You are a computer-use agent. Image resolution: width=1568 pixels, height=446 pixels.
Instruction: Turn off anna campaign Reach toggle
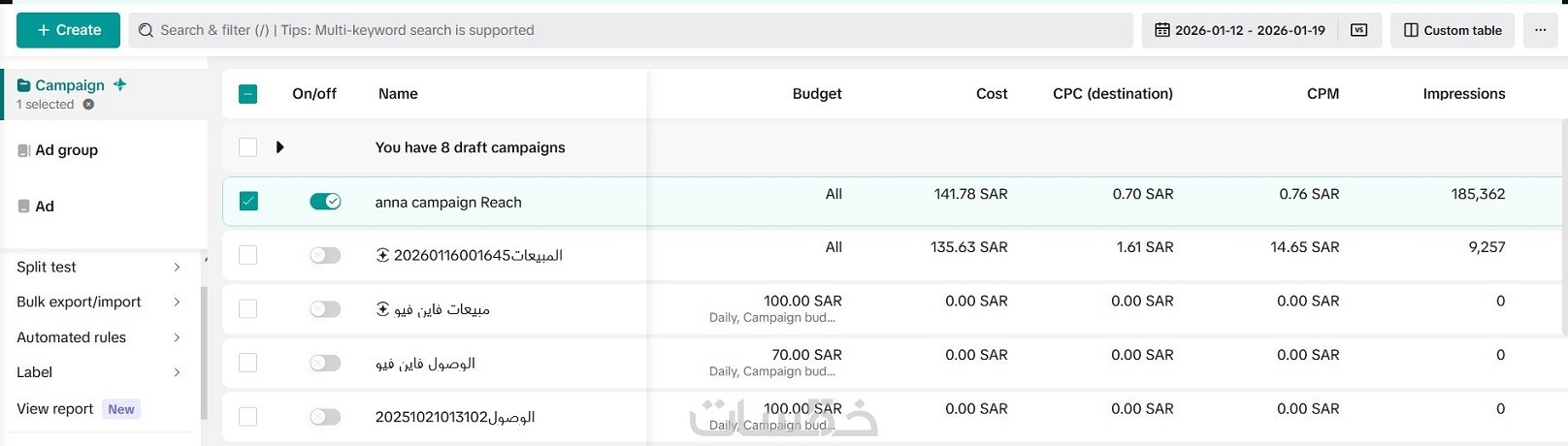pyautogui.click(x=325, y=202)
